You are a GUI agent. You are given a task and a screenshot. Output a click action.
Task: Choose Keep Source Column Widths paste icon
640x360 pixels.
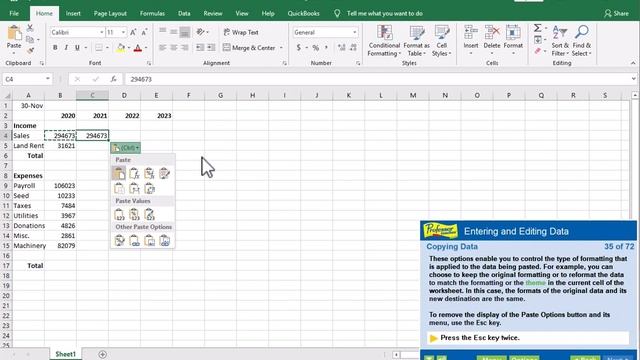pyautogui.click(x=134, y=189)
